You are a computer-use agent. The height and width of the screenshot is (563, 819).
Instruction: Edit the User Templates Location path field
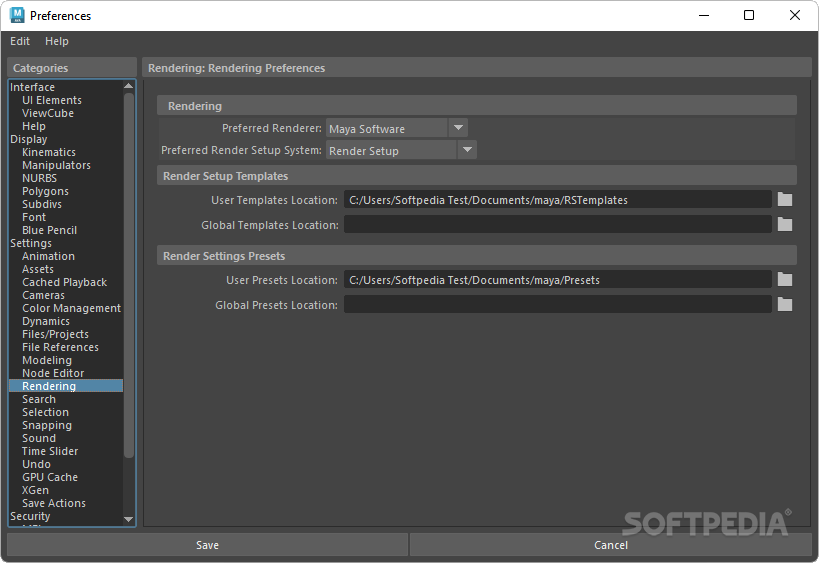coord(557,200)
